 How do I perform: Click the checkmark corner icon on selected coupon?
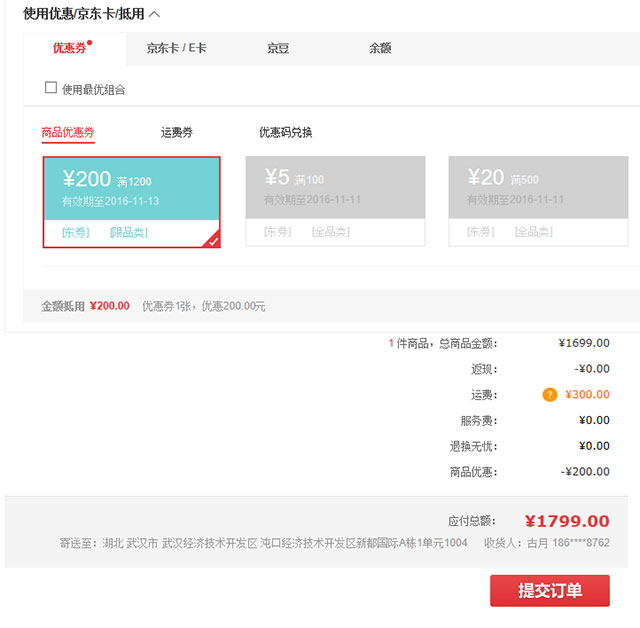212,240
